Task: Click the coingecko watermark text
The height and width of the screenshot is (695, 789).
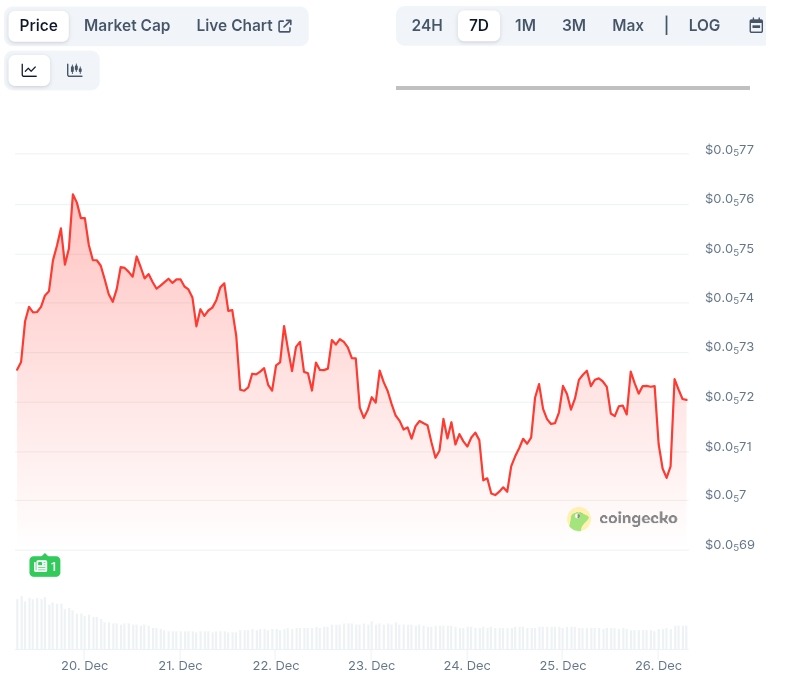Action: pyautogui.click(x=638, y=518)
